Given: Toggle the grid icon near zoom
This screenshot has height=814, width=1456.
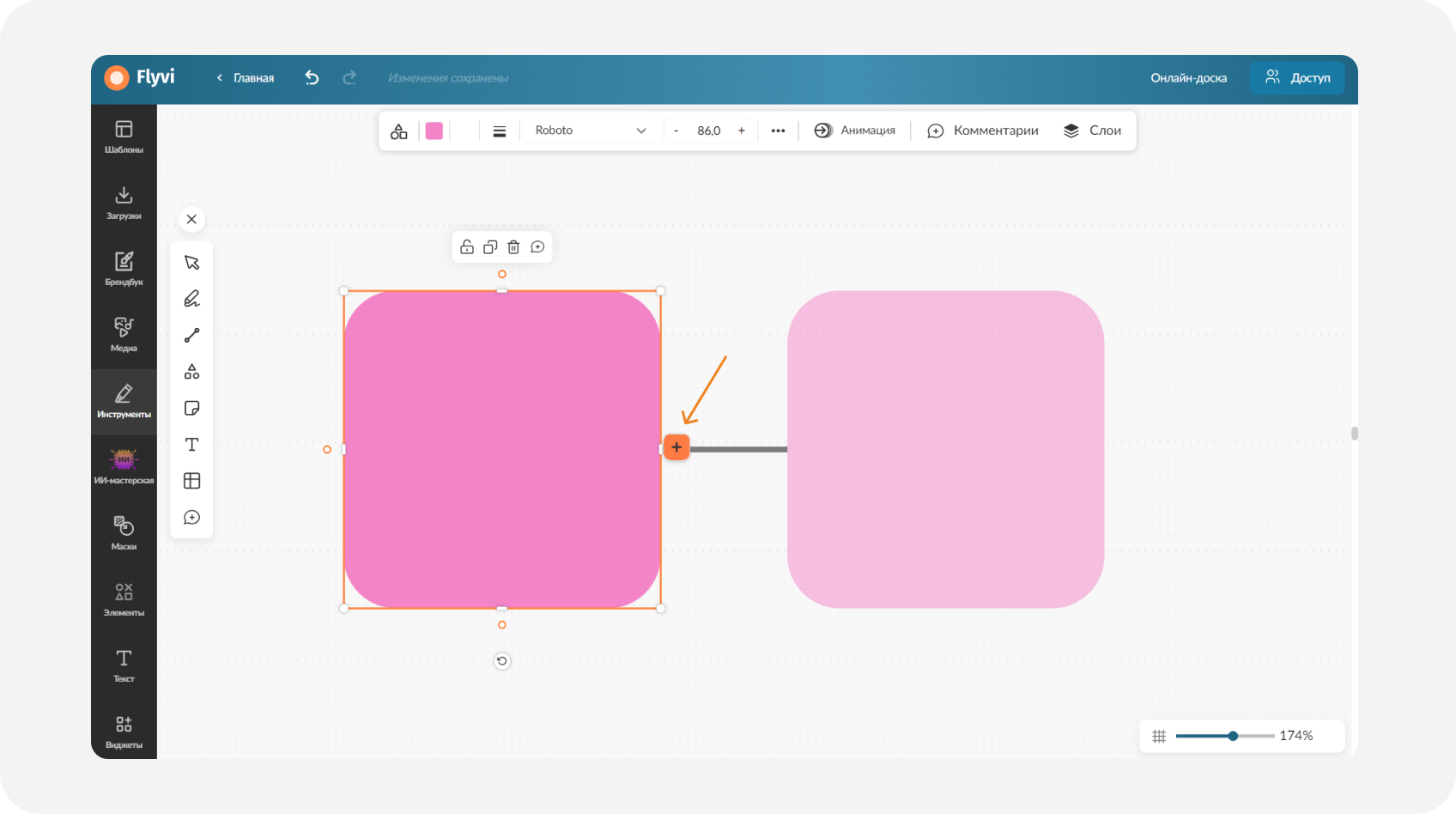Looking at the screenshot, I should point(1159,736).
